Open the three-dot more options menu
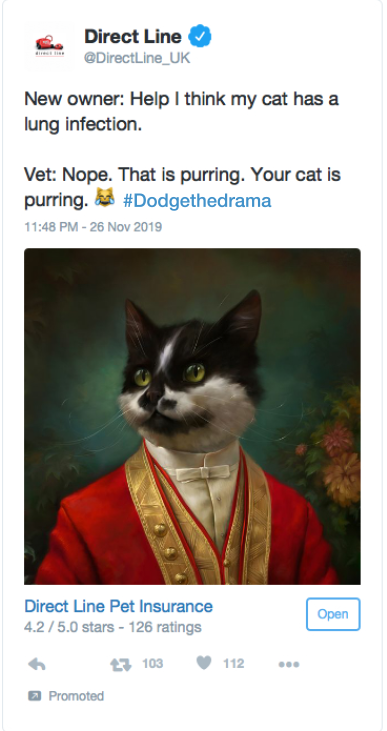This screenshot has width=387, height=731. 289,664
